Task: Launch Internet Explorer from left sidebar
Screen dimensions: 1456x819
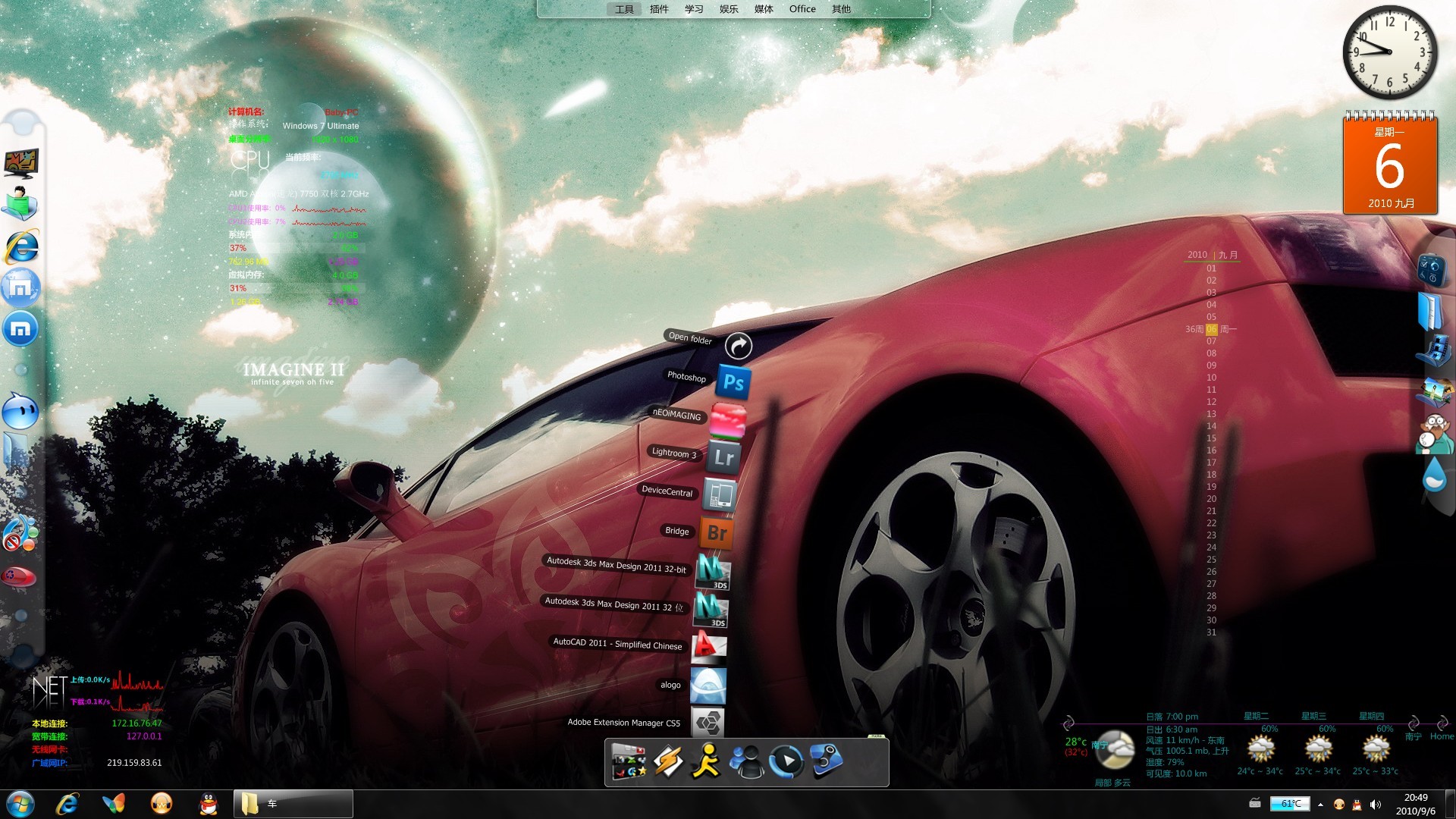Action: [x=21, y=246]
